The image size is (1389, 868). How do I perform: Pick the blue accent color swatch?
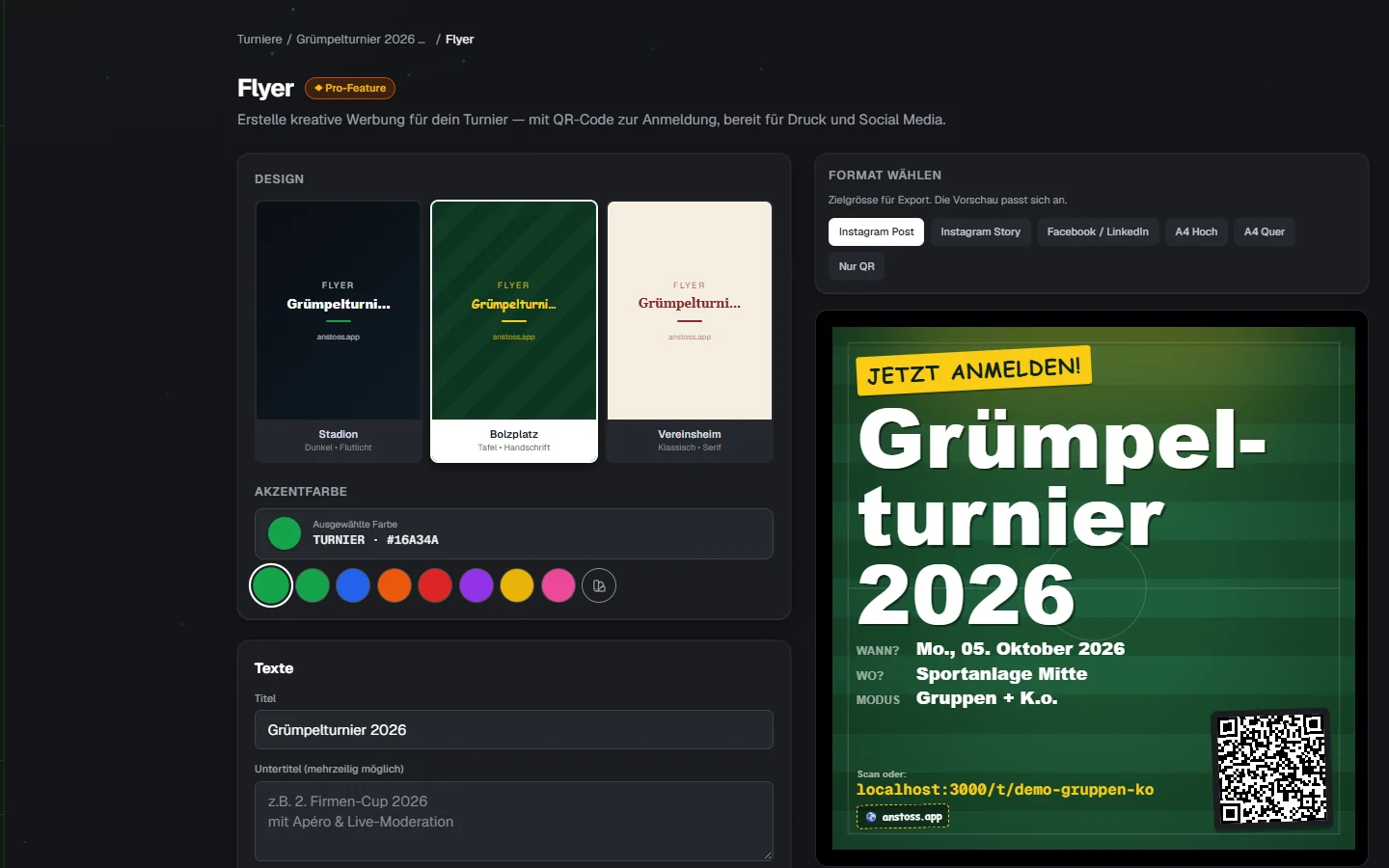click(353, 585)
